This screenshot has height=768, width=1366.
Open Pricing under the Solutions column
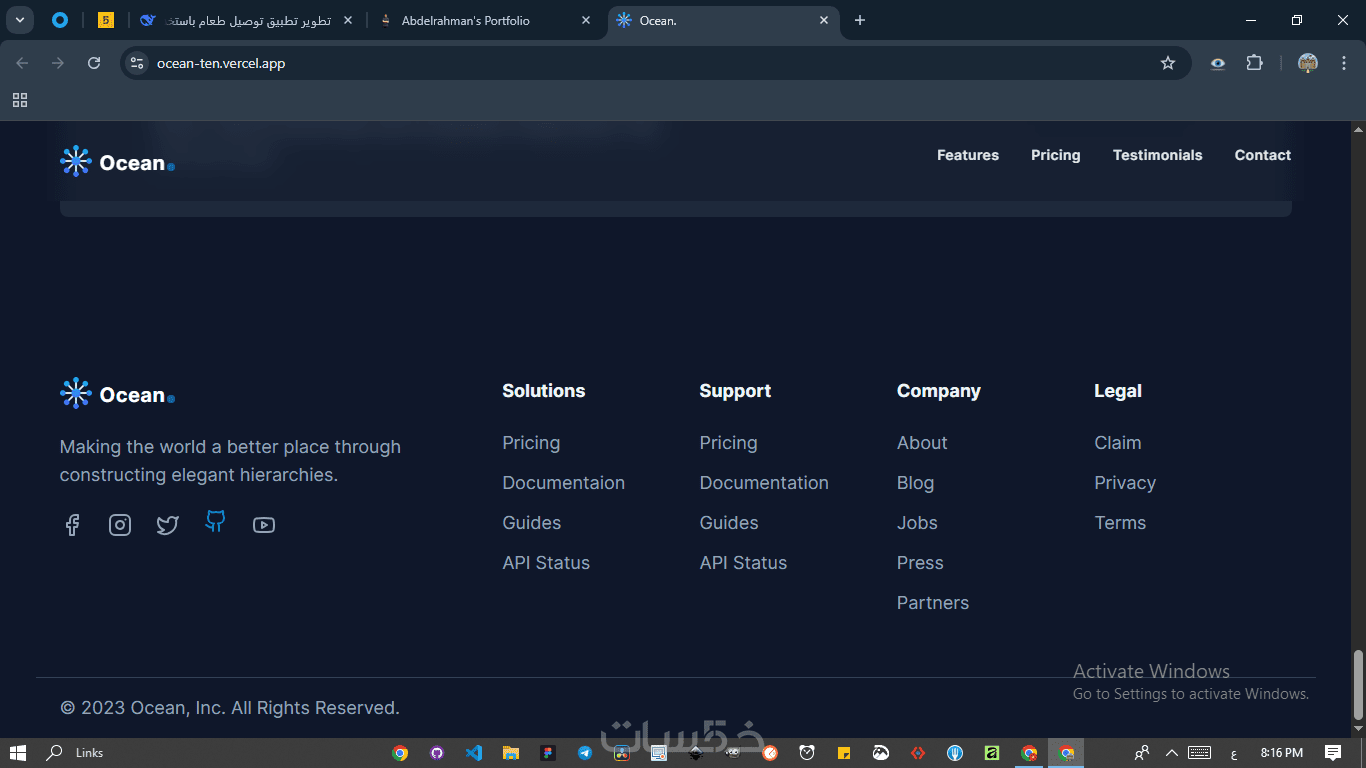point(531,443)
